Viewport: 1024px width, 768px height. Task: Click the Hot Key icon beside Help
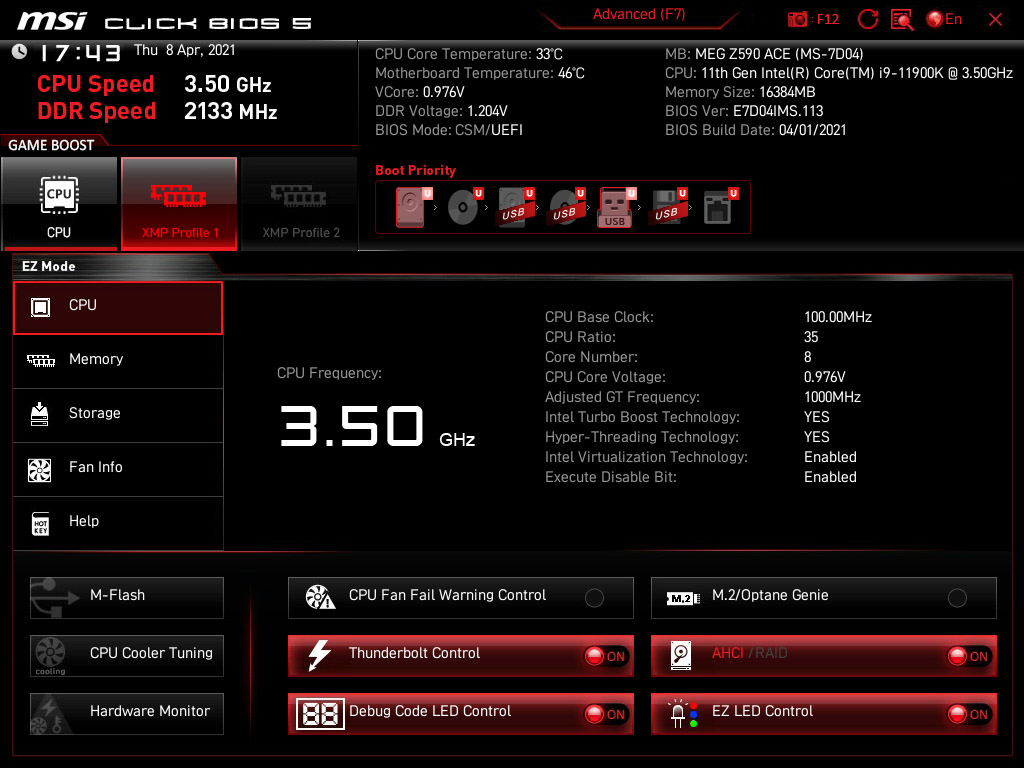[x=40, y=524]
